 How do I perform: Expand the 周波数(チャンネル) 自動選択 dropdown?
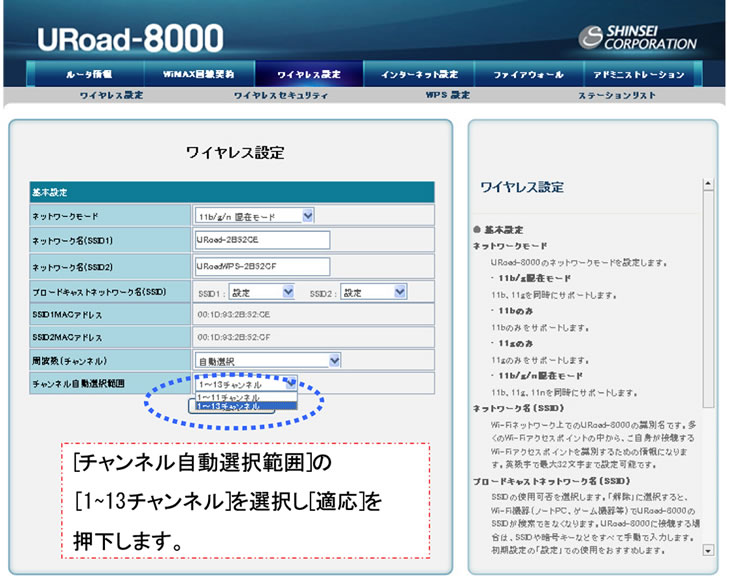tap(268, 361)
